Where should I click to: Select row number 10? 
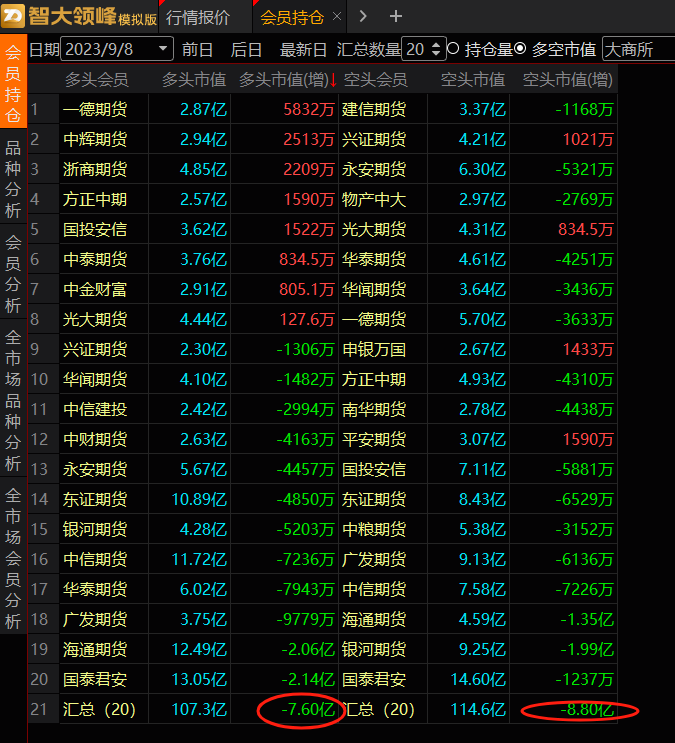40,380
